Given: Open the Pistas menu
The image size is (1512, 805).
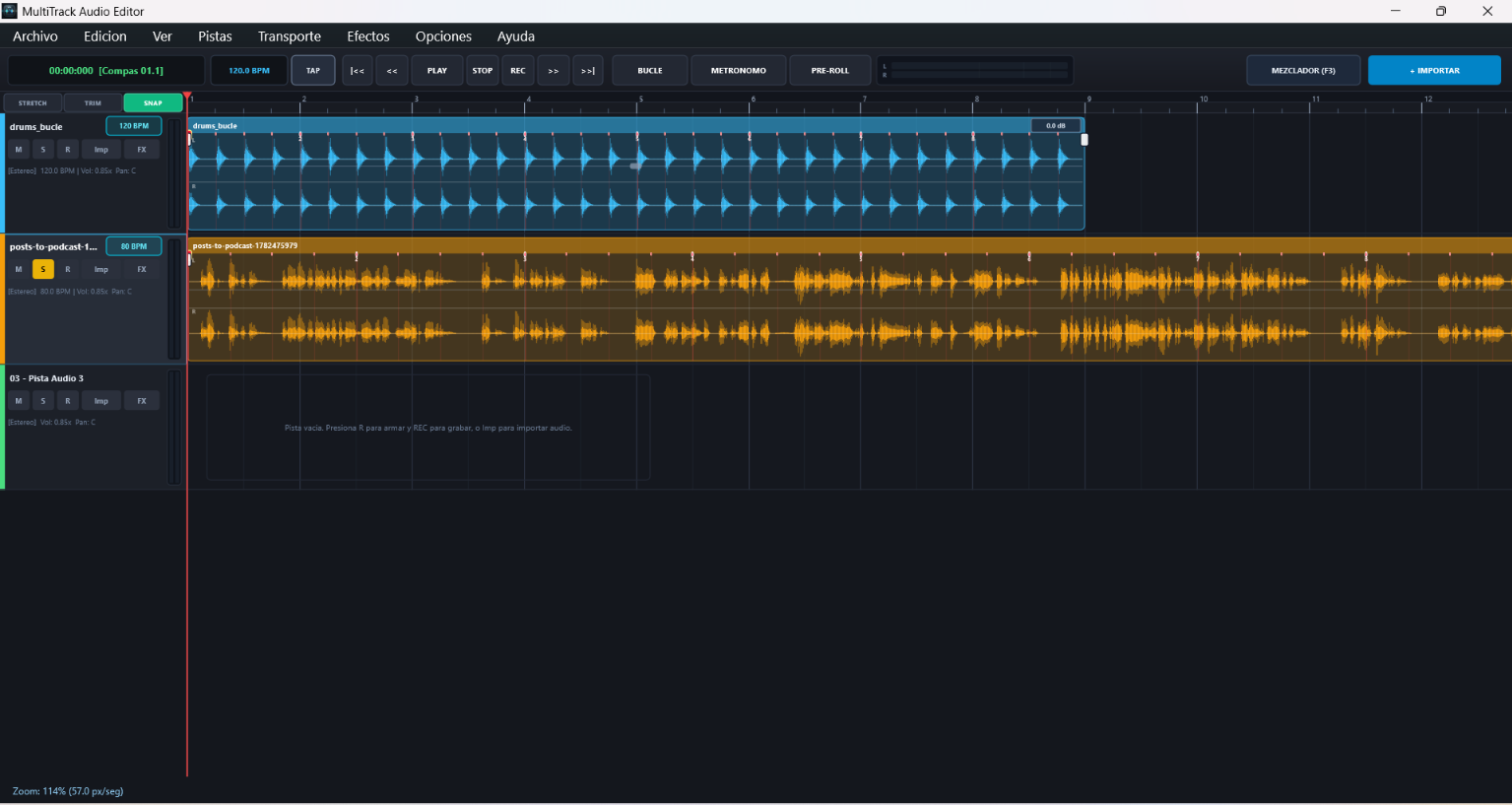Looking at the screenshot, I should tap(215, 36).
